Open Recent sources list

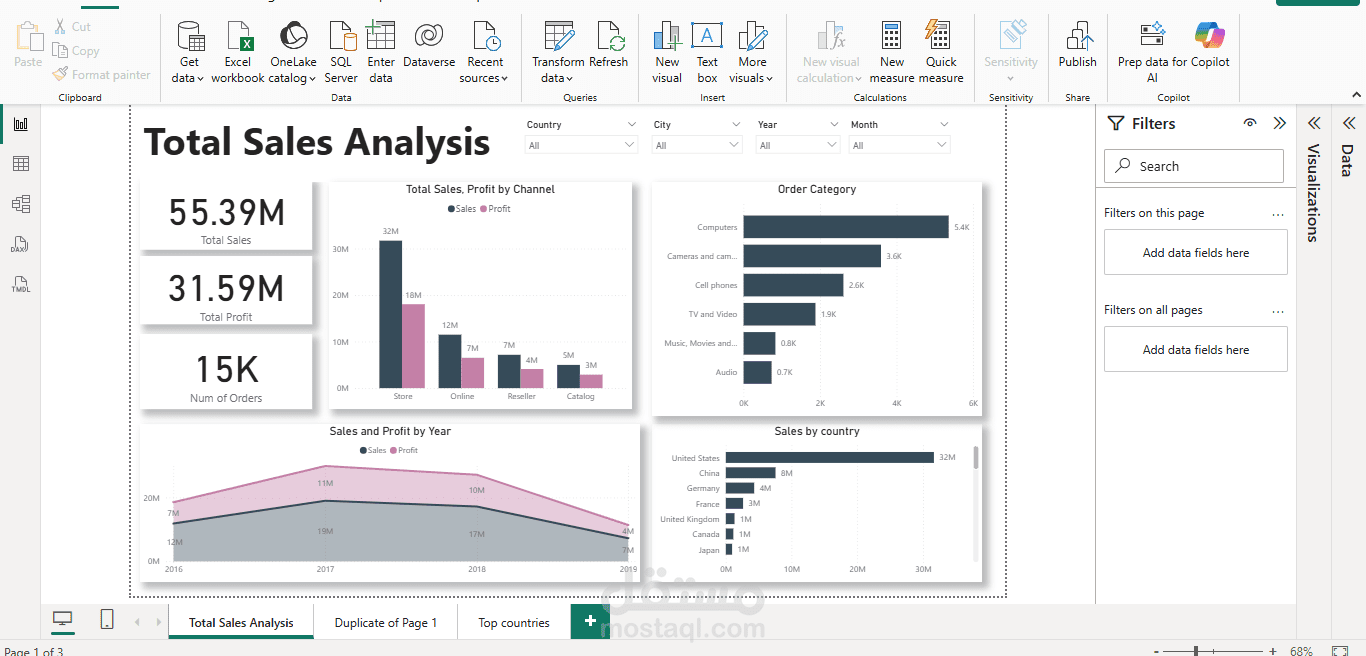point(485,52)
